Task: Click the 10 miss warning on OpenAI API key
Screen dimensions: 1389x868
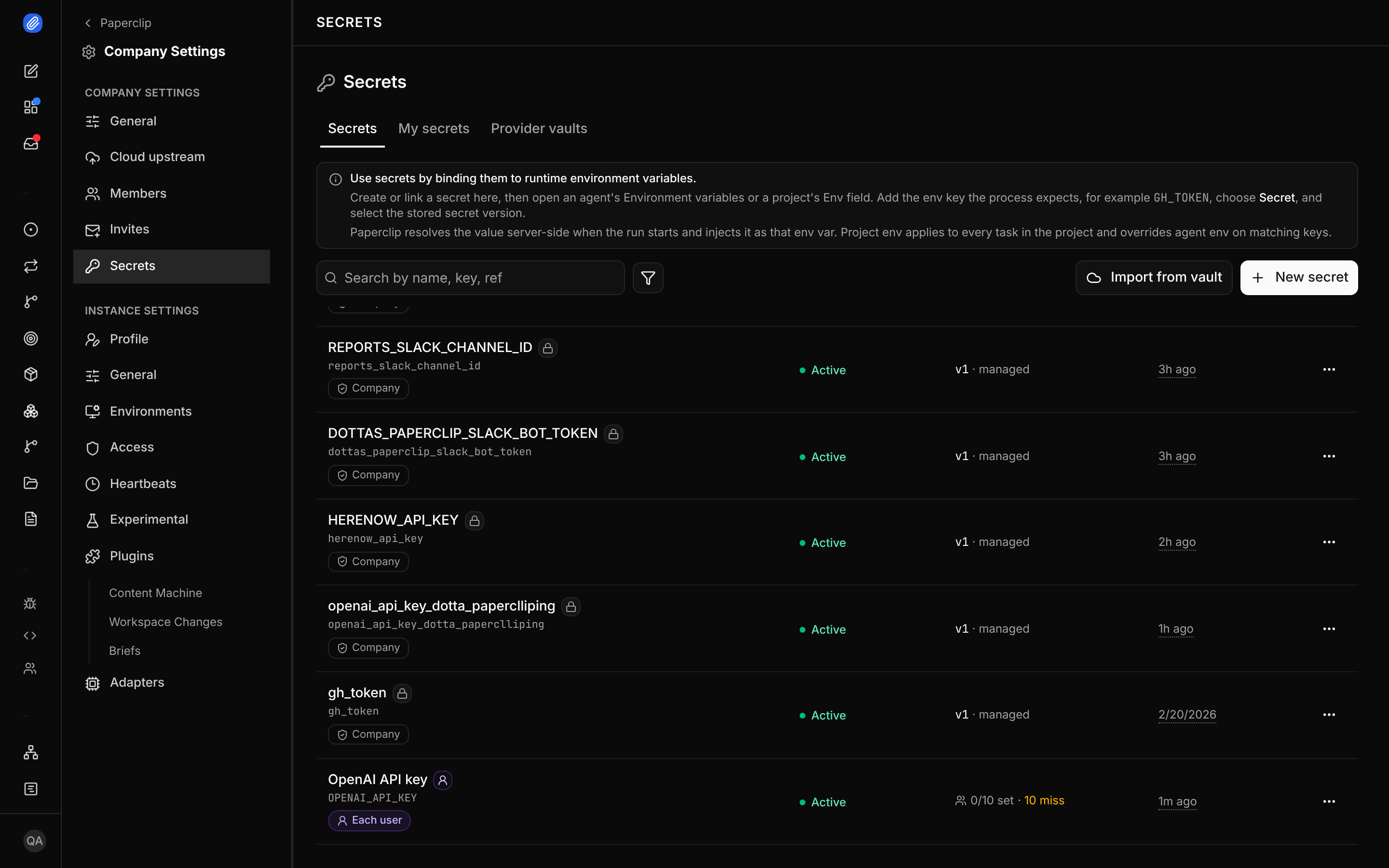Action: tap(1044, 801)
